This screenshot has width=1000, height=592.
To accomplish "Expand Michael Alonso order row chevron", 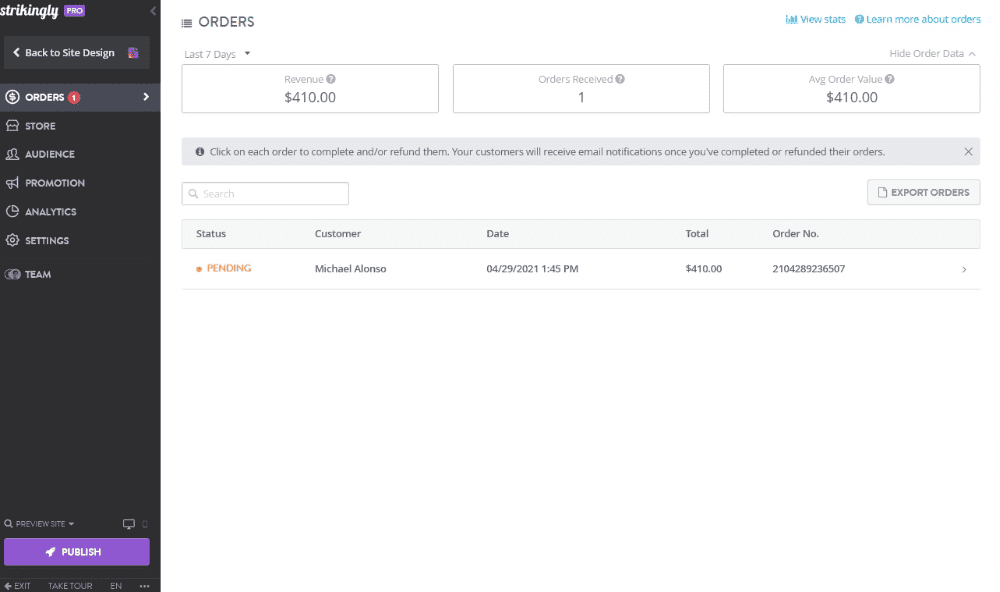I will coord(964,269).
